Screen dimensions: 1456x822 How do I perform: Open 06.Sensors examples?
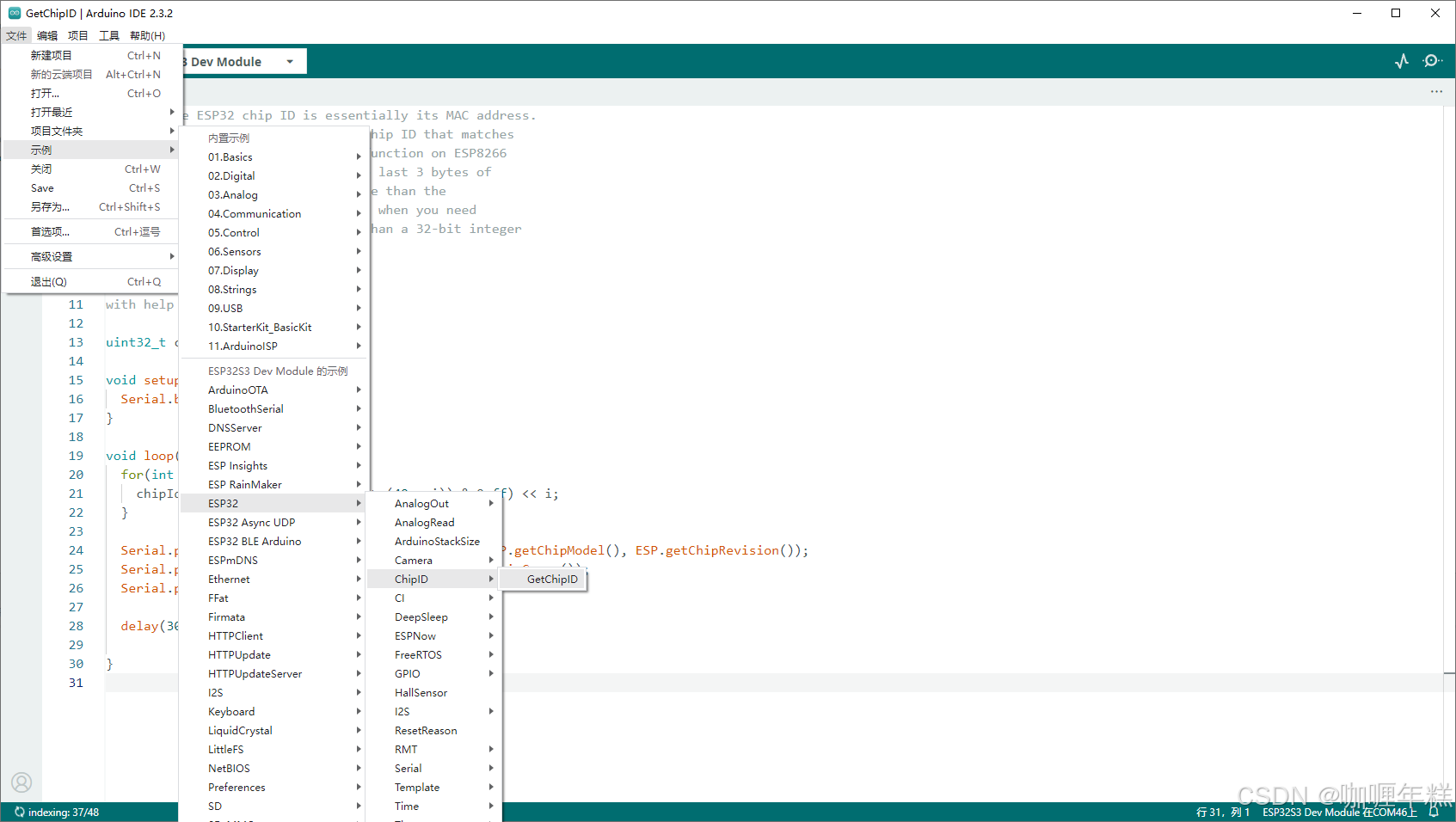(273, 251)
